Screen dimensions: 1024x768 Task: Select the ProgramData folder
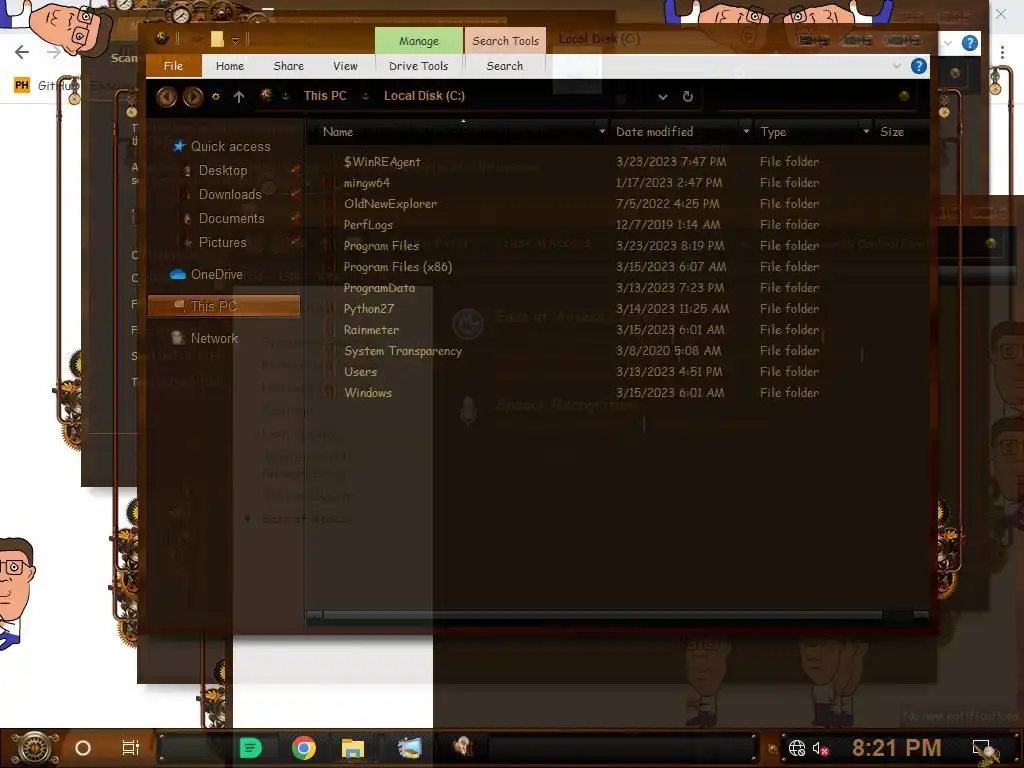pyautogui.click(x=379, y=288)
